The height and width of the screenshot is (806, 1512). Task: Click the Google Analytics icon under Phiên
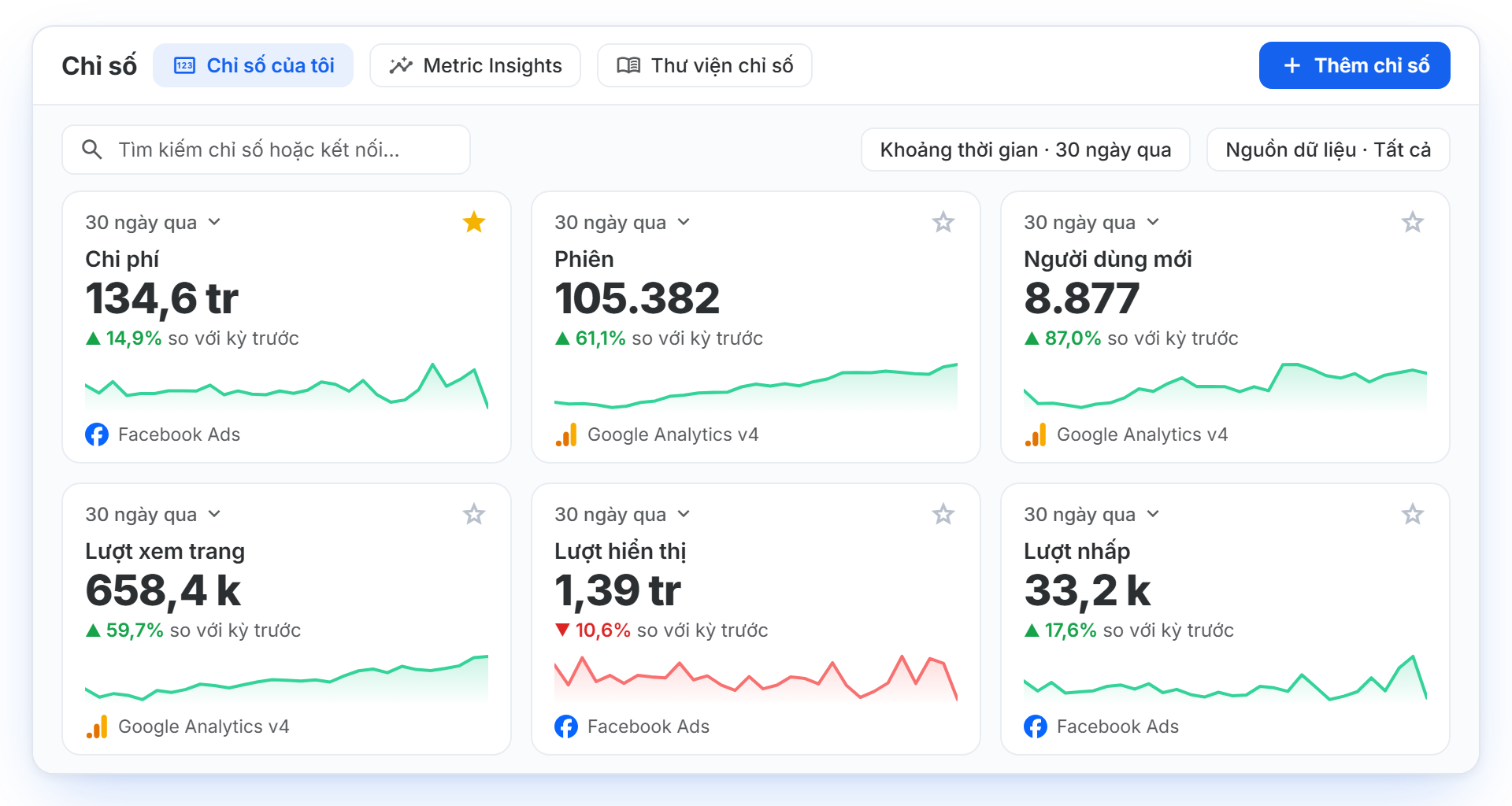point(566,434)
